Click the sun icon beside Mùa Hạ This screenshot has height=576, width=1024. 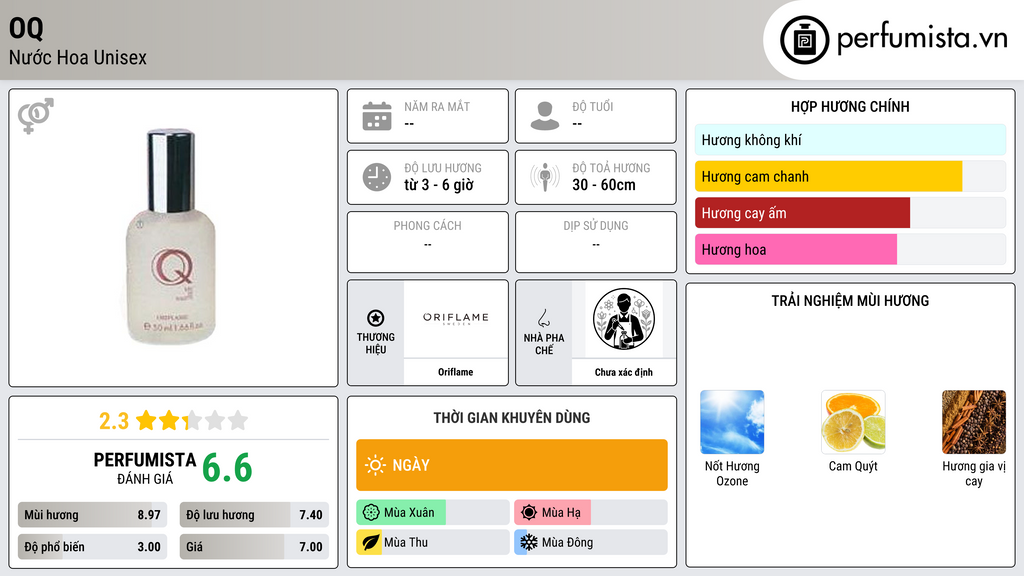pos(529,513)
